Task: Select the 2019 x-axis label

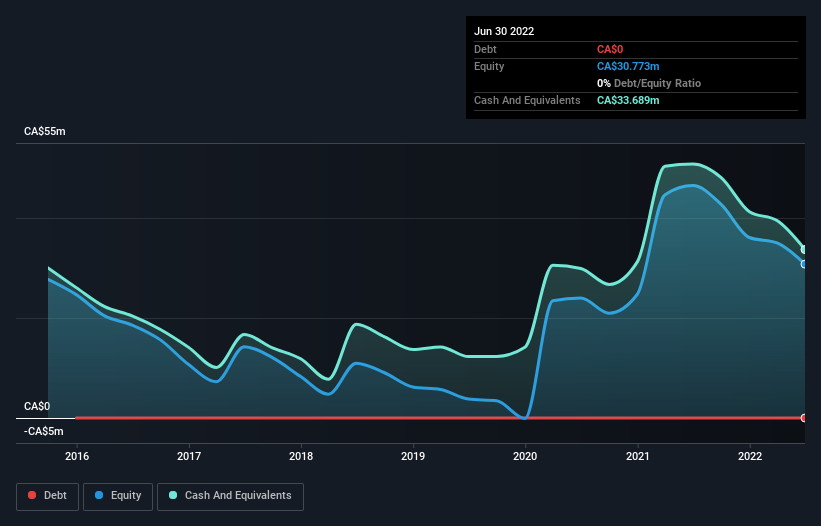Action: pos(413,456)
